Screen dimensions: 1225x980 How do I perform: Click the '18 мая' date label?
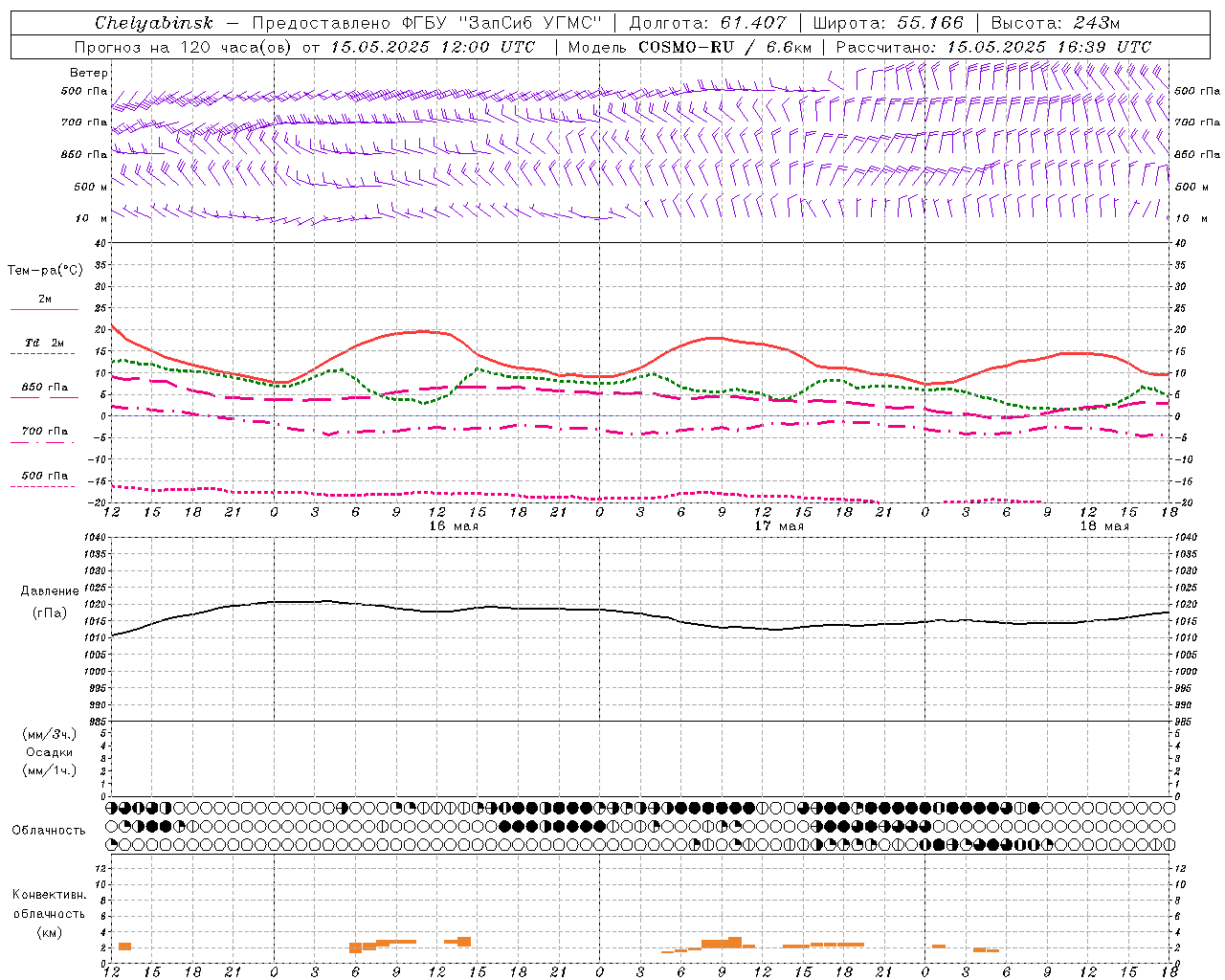click(1104, 526)
